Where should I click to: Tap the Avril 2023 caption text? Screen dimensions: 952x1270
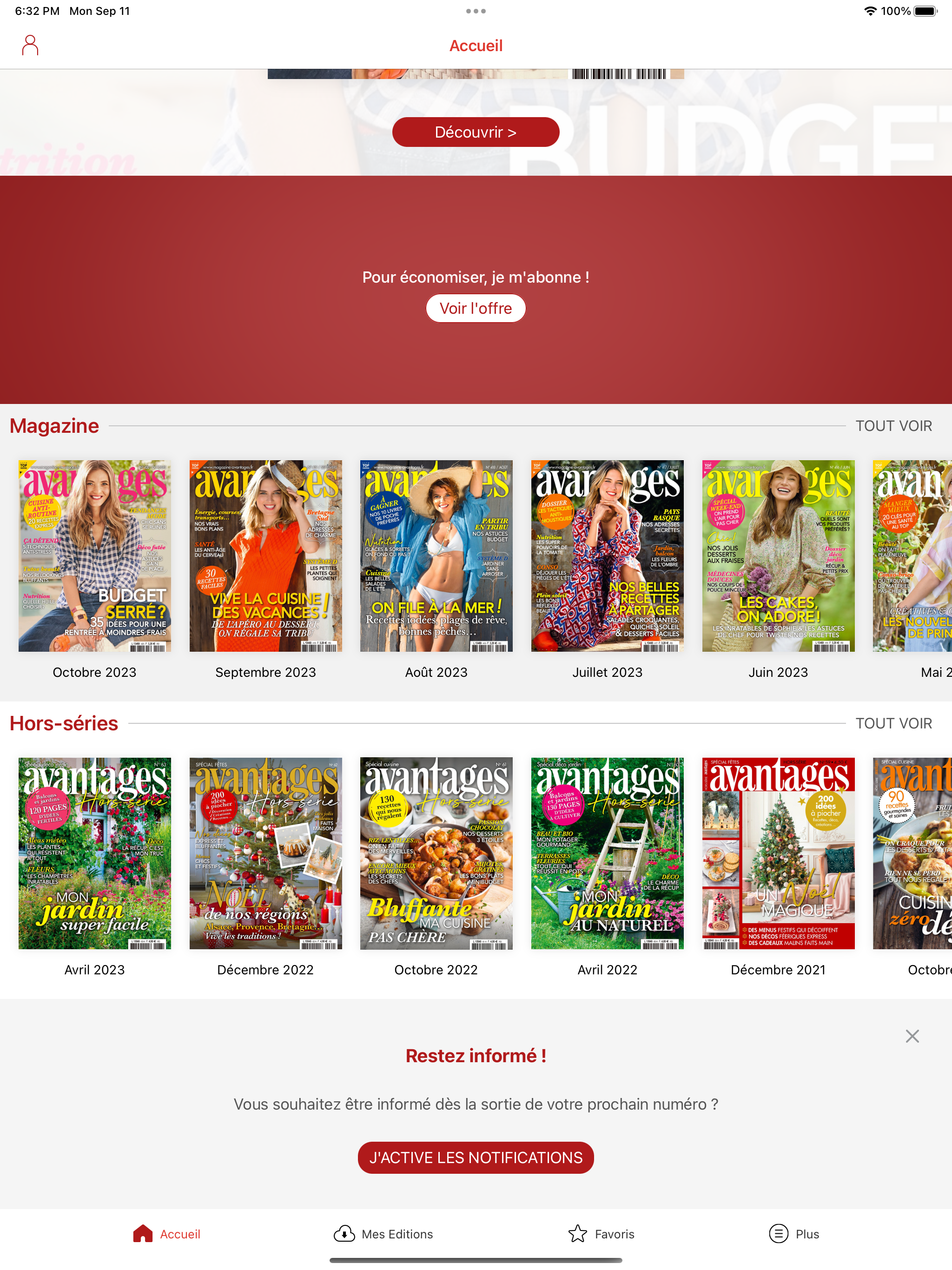click(x=95, y=970)
